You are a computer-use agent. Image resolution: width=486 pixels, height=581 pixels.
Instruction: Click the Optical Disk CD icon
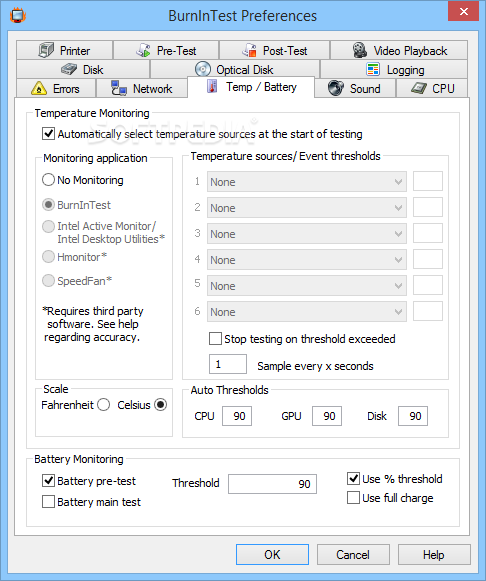(203, 69)
